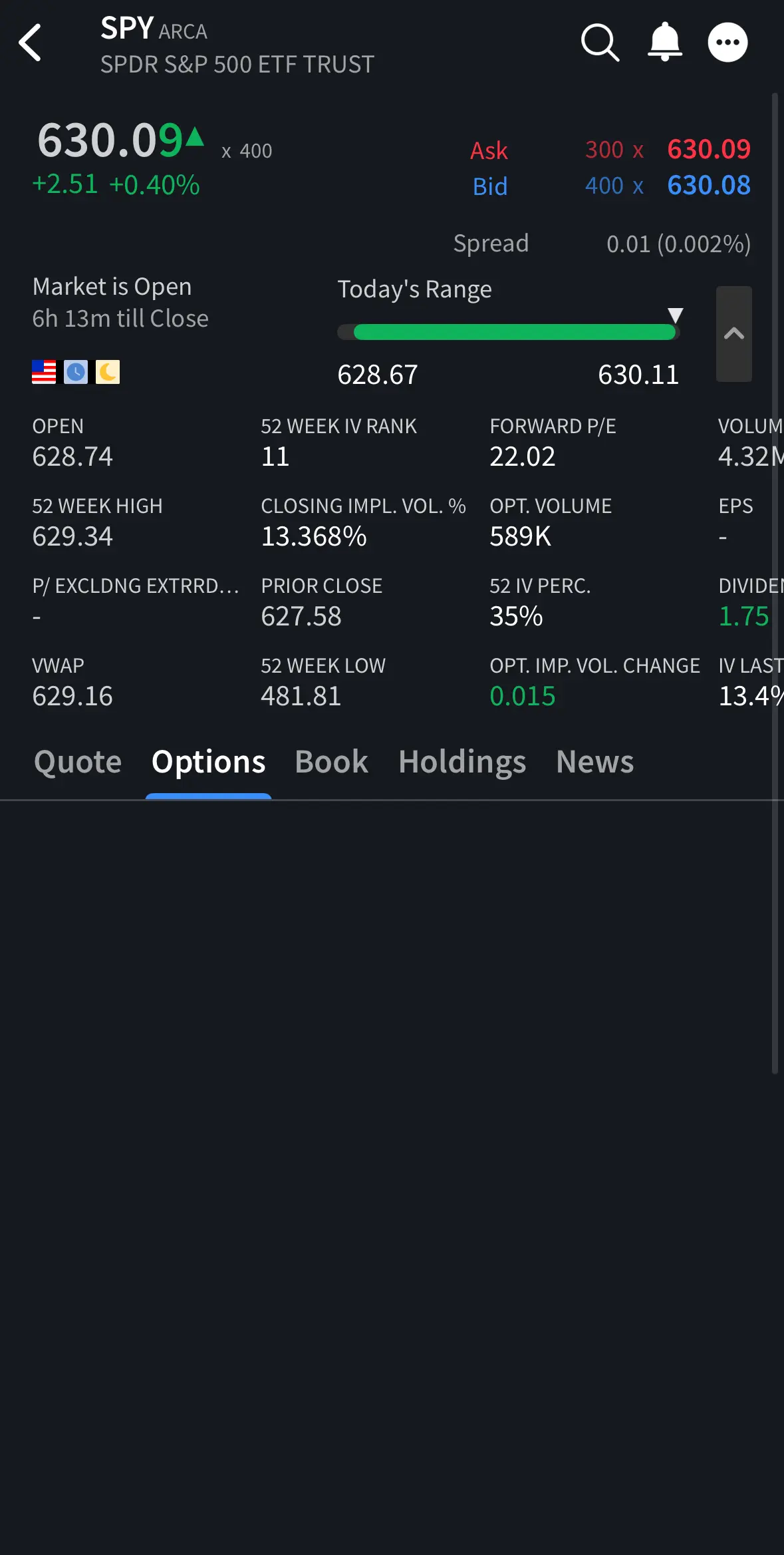Tap the Today's Range marker triangle
The image size is (784, 1555).
[676, 315]
